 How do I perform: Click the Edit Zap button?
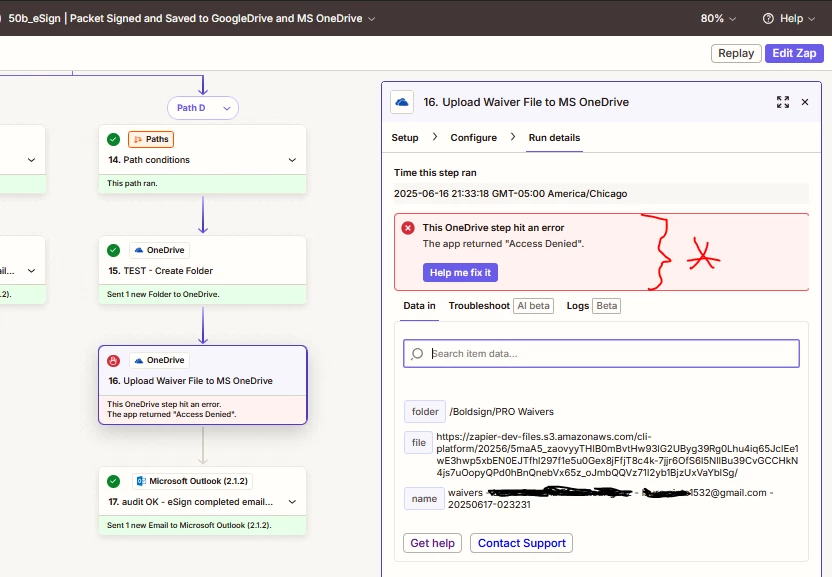pyautogui.click(x=794, y=54)
